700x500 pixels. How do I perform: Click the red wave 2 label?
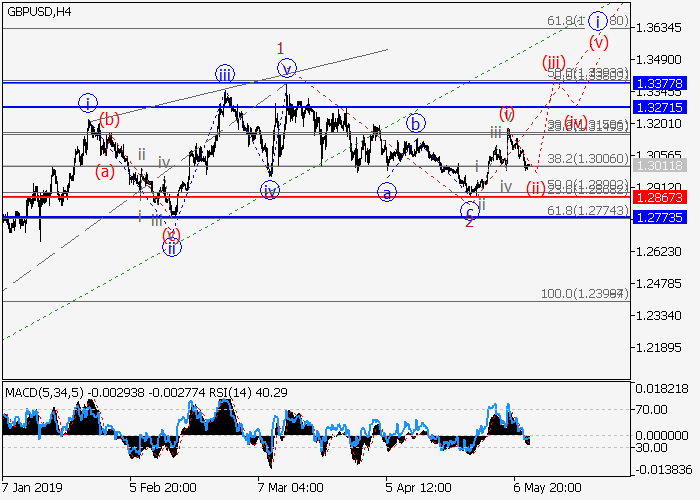click(x=468, y=221)
